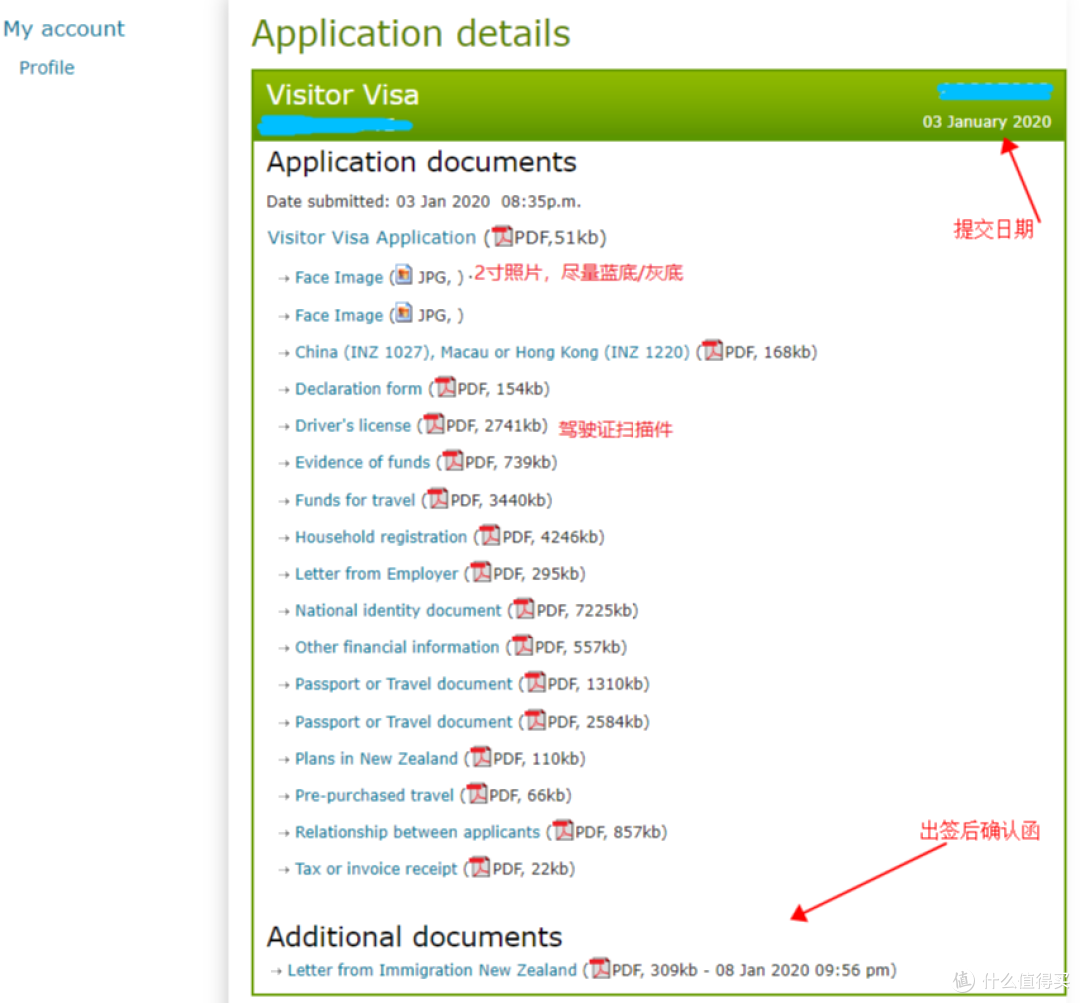Click the JPG icon of the first Face Image
This screenshot has height=1003, width=1080.
click(x=404, y=275)
